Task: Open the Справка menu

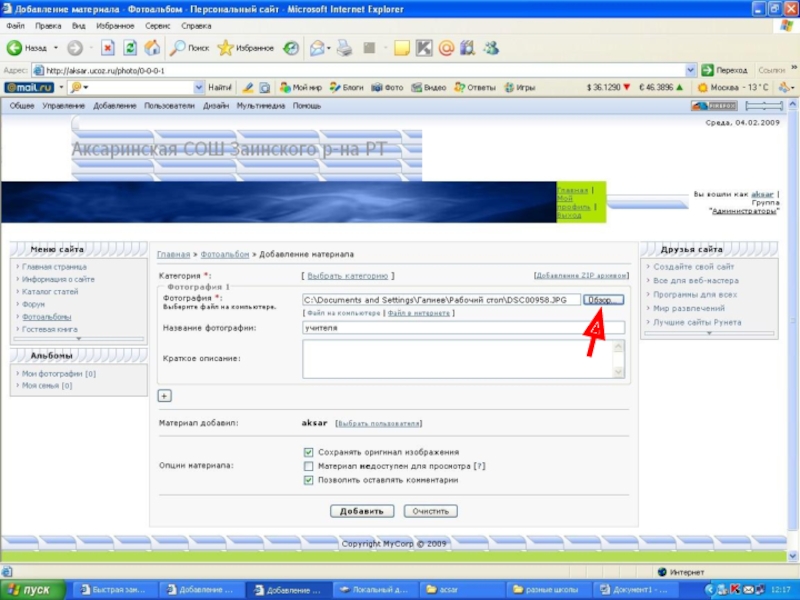Action: [196, 26]
